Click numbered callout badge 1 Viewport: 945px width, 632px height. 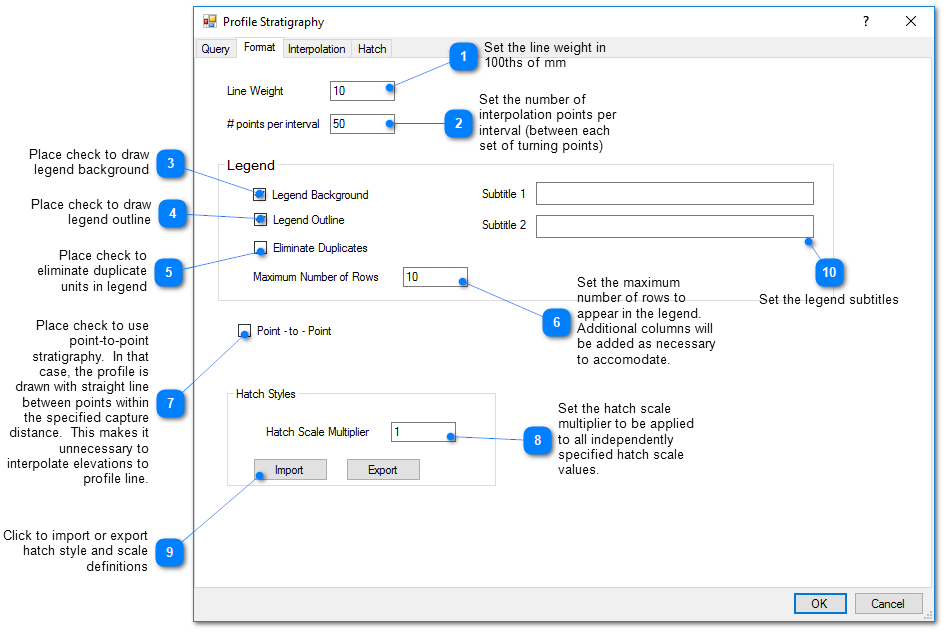[x=463, y=58]
